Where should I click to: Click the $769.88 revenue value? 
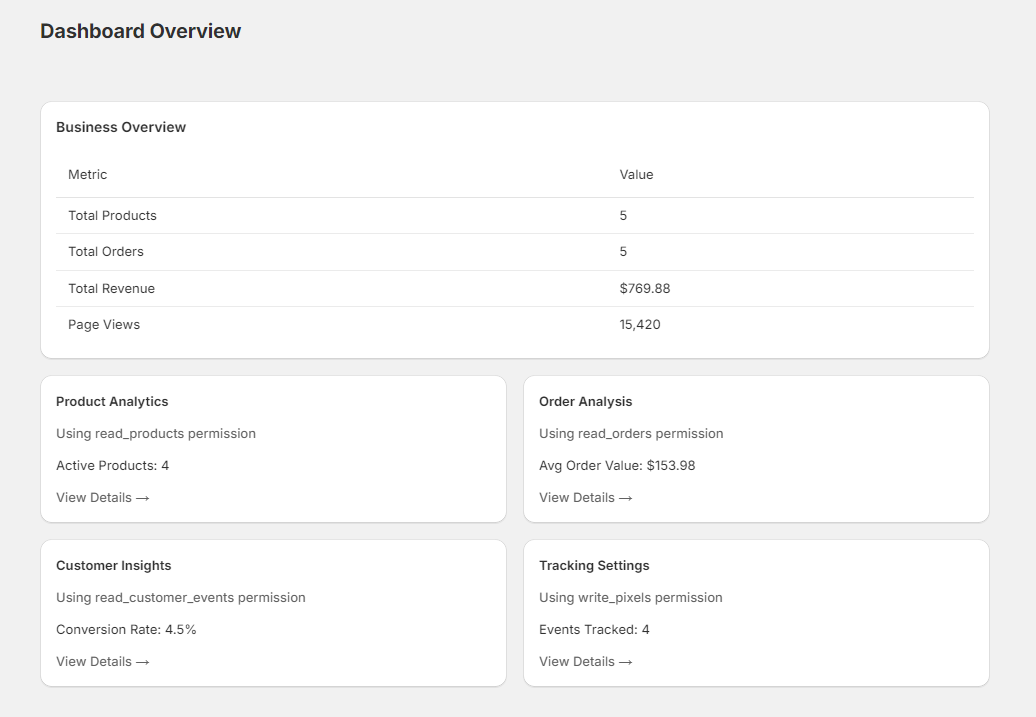646,288
